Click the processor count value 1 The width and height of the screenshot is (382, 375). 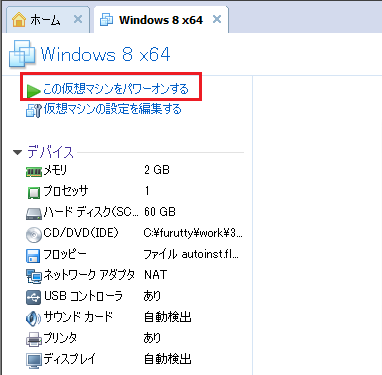tap(147, 191)
